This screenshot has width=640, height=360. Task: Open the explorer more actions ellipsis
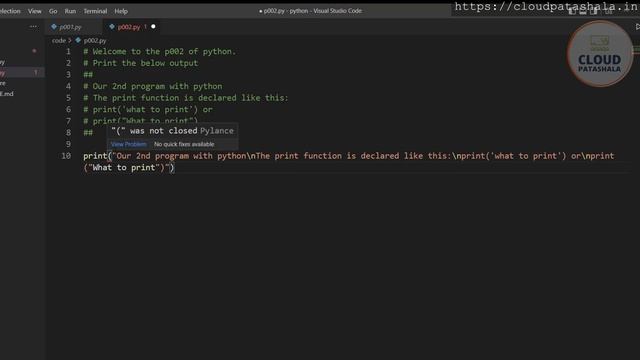pos(33,27)
